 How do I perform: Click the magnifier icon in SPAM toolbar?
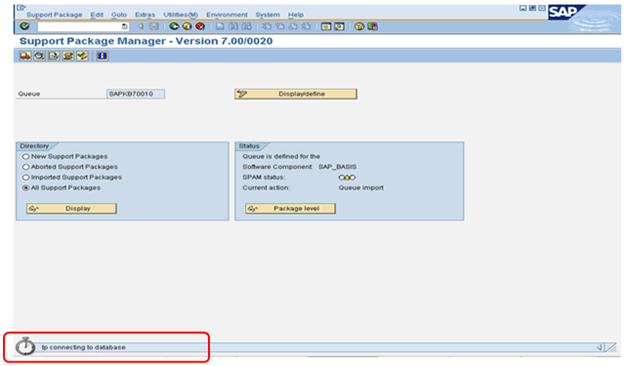pyautogui.click(x=39, y=56)
